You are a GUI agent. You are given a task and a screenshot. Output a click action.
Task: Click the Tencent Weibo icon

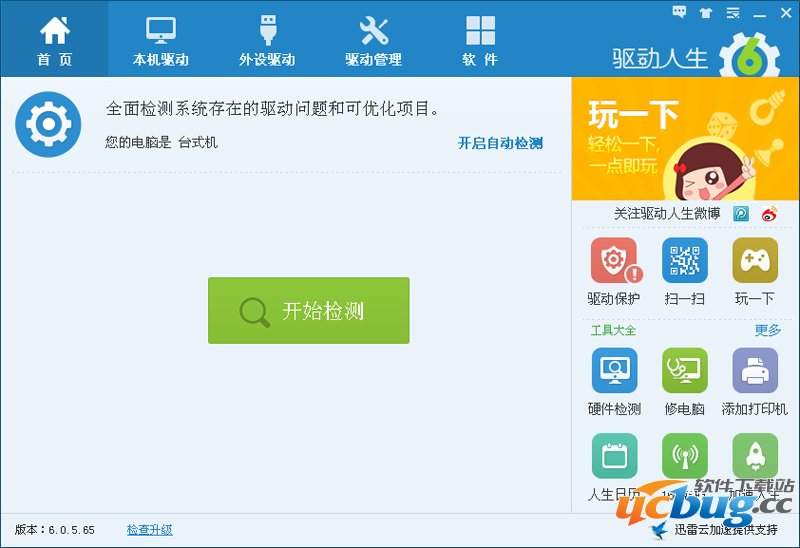741,214
